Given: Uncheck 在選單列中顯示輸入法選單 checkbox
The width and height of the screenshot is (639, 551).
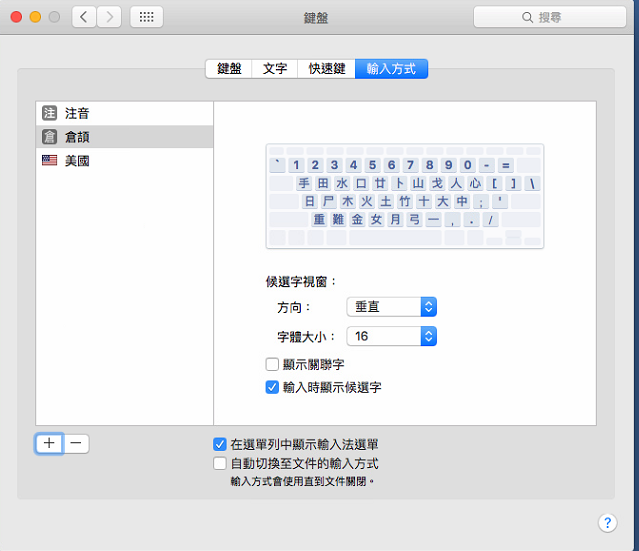Looking at the screenshot, I should click(x=220, y=444).
